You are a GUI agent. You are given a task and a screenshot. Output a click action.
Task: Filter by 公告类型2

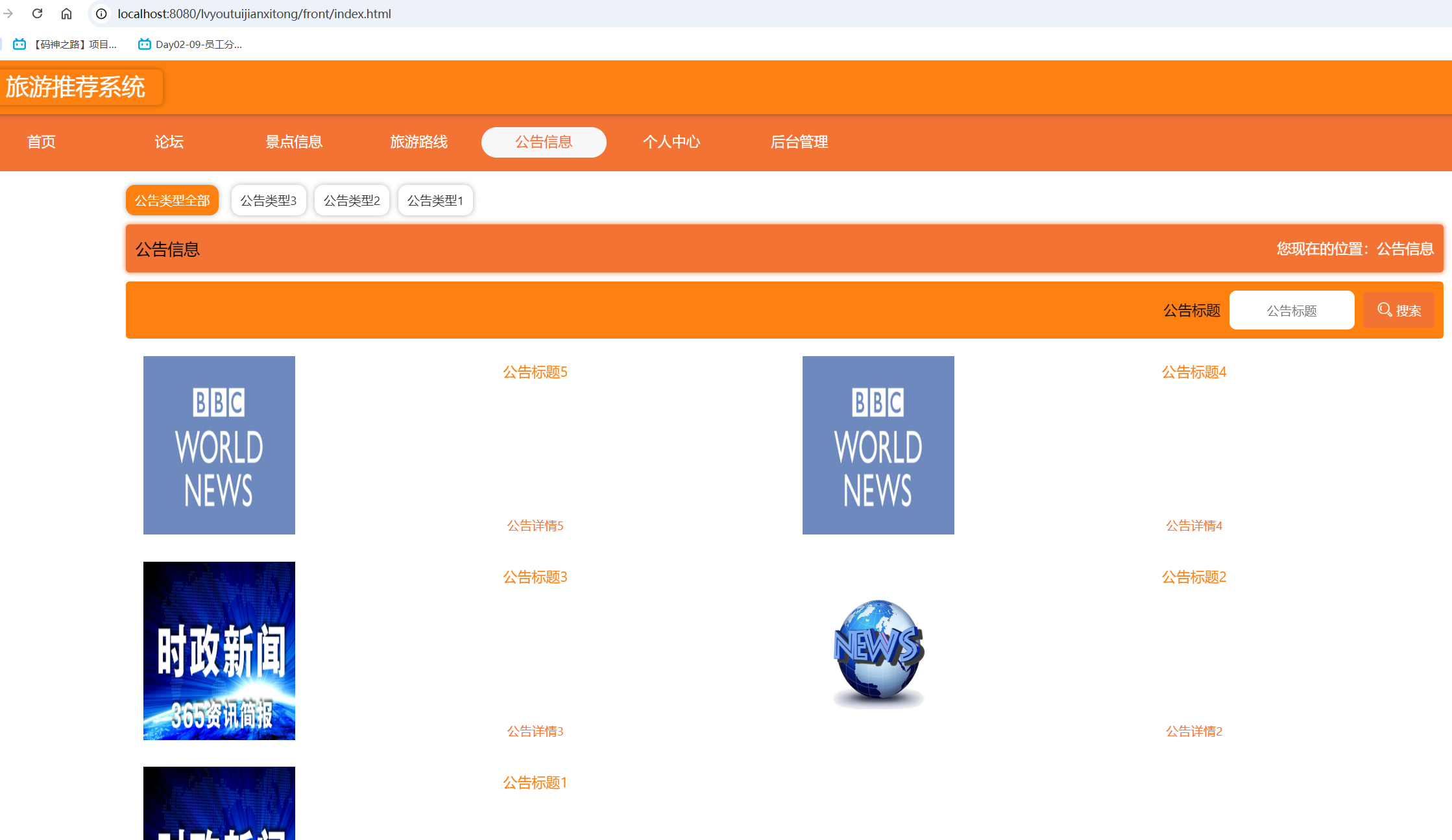point(352,200)
